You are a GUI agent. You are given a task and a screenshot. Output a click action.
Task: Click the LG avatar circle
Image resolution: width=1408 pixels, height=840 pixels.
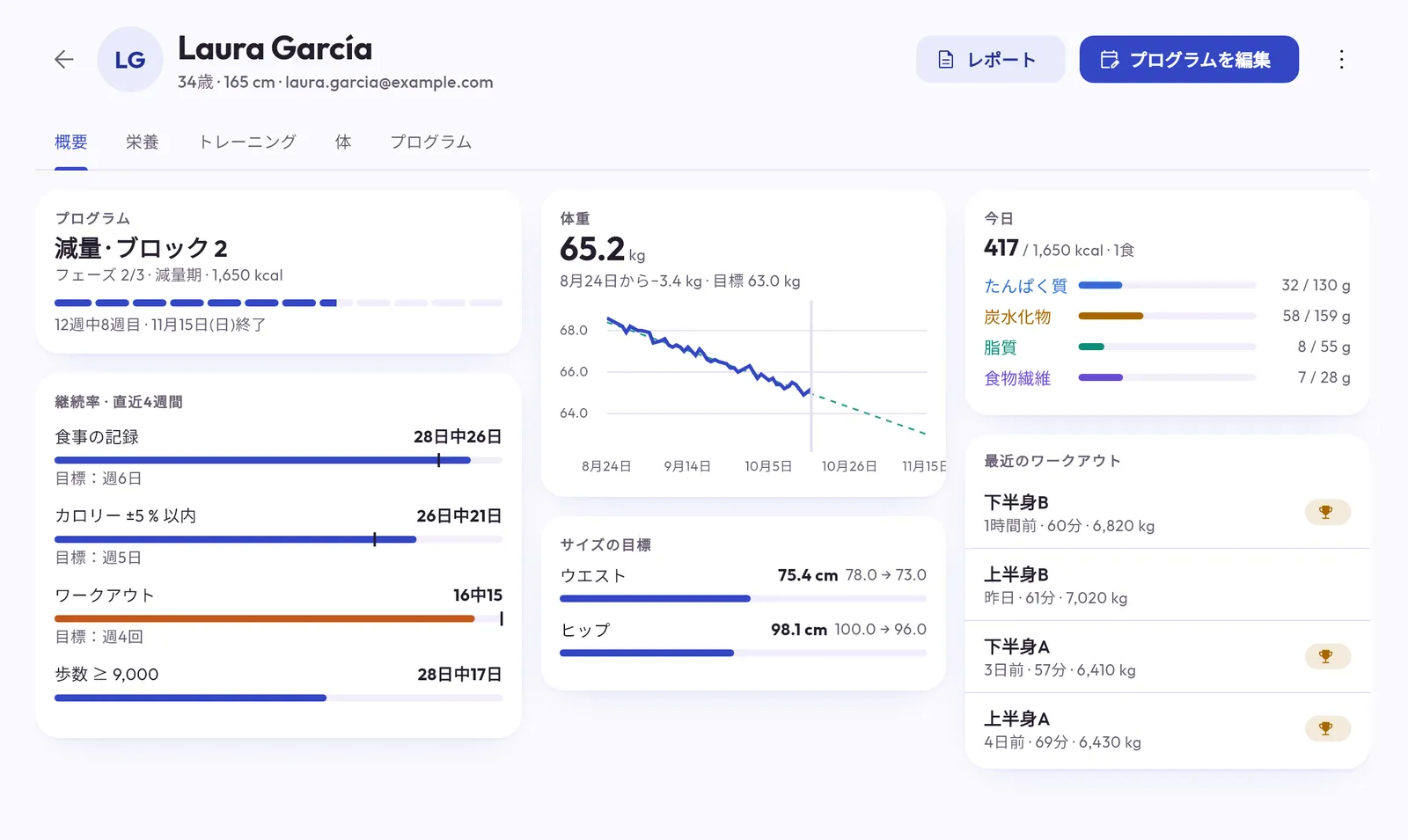point(130,59)
